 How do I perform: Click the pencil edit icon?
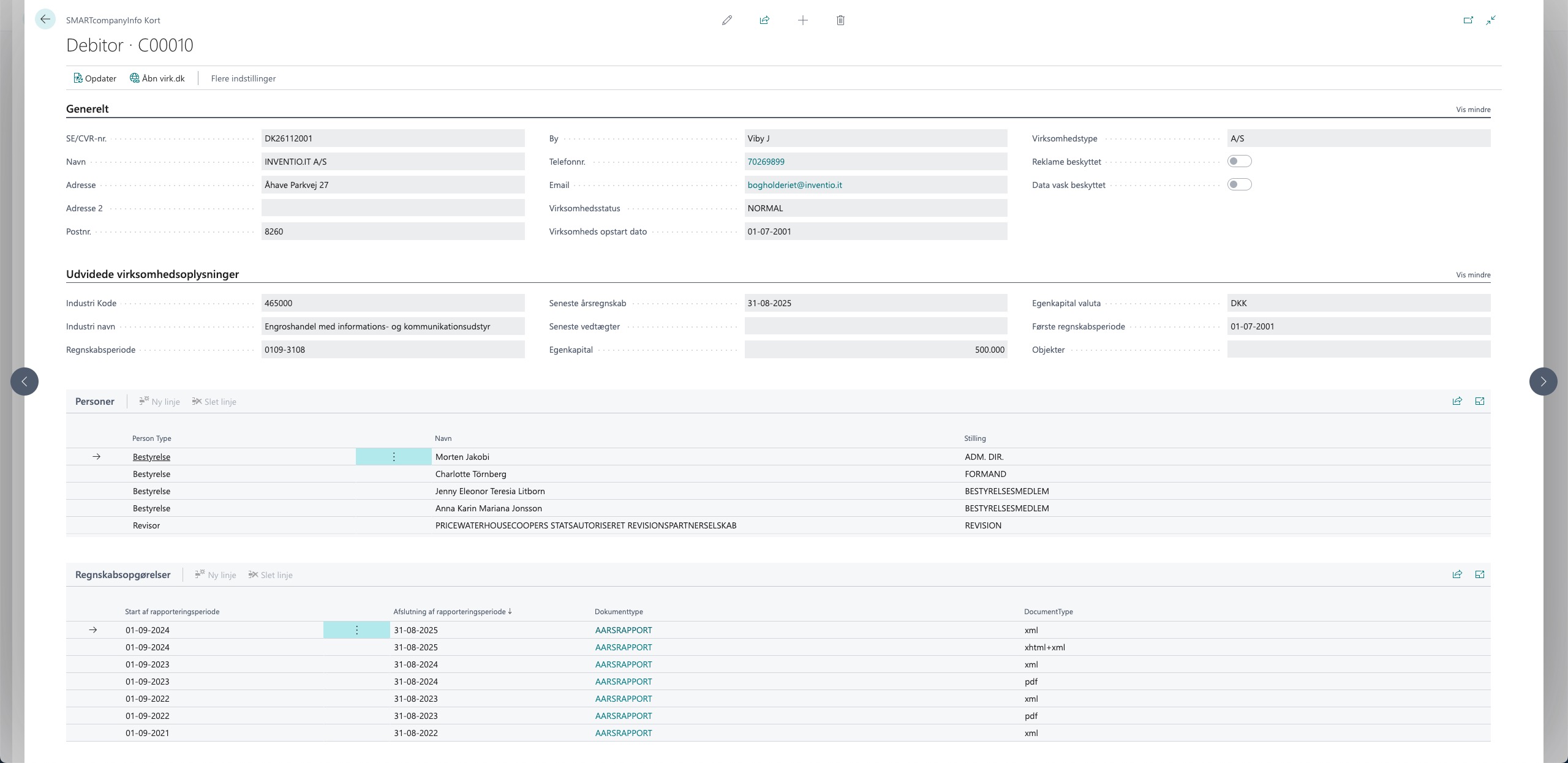[x=727, y=20]
